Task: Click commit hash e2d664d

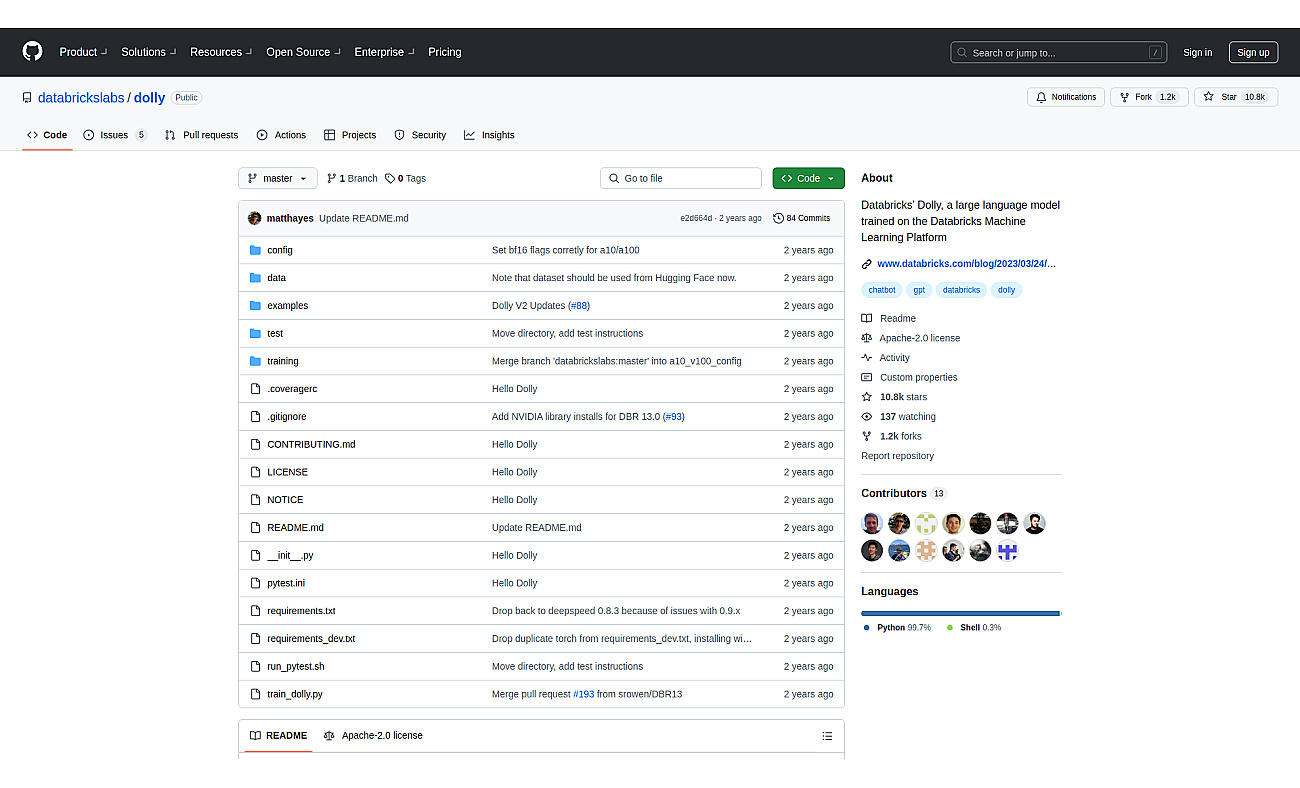Action: 696,218
